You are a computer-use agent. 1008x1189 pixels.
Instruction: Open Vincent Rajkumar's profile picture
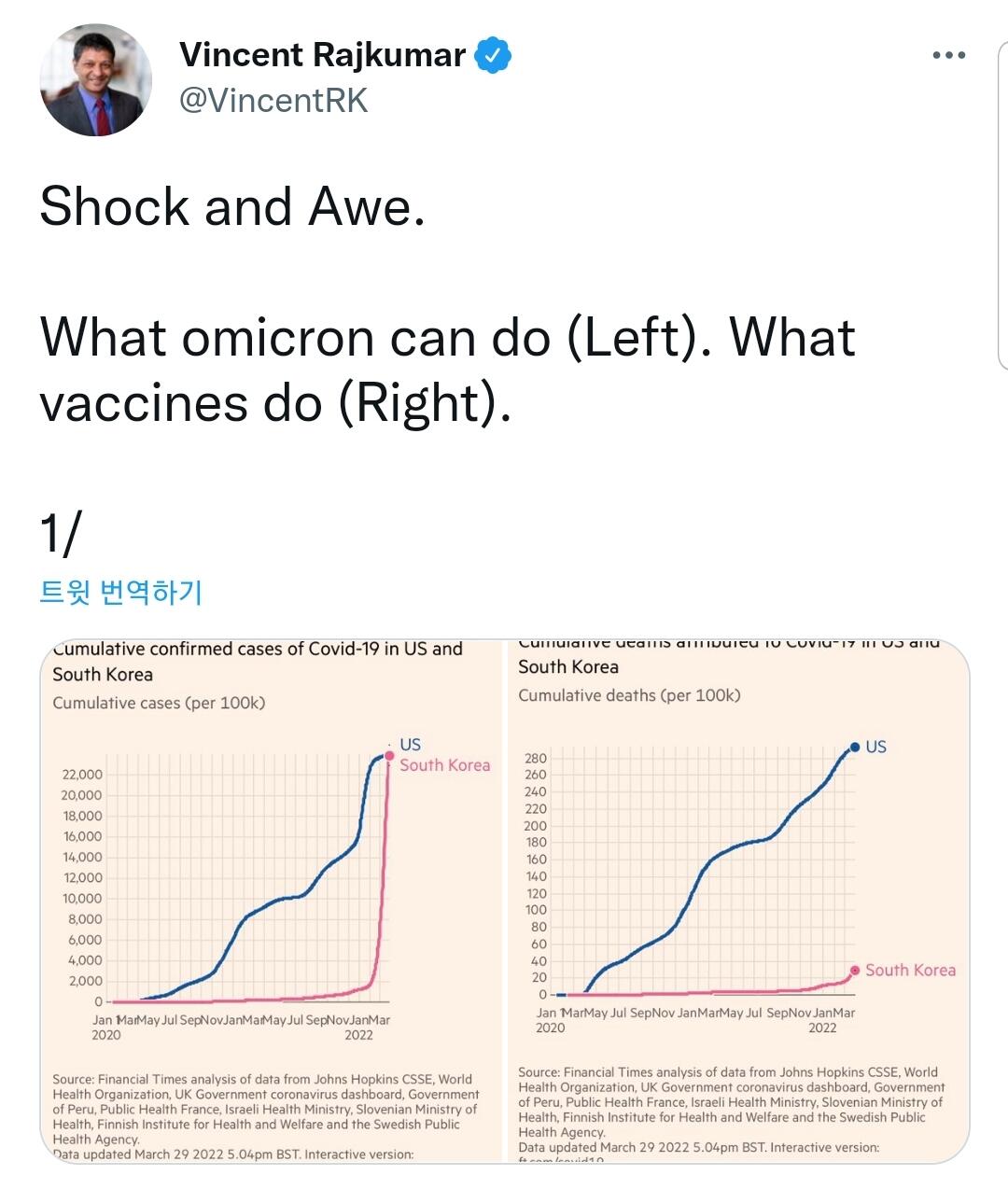[96, 80]
